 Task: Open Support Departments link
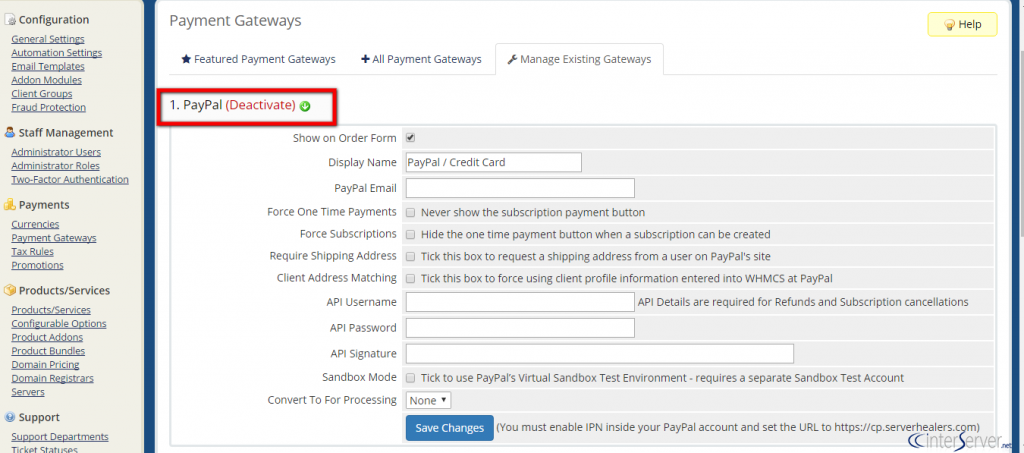(x=60, y=437)
